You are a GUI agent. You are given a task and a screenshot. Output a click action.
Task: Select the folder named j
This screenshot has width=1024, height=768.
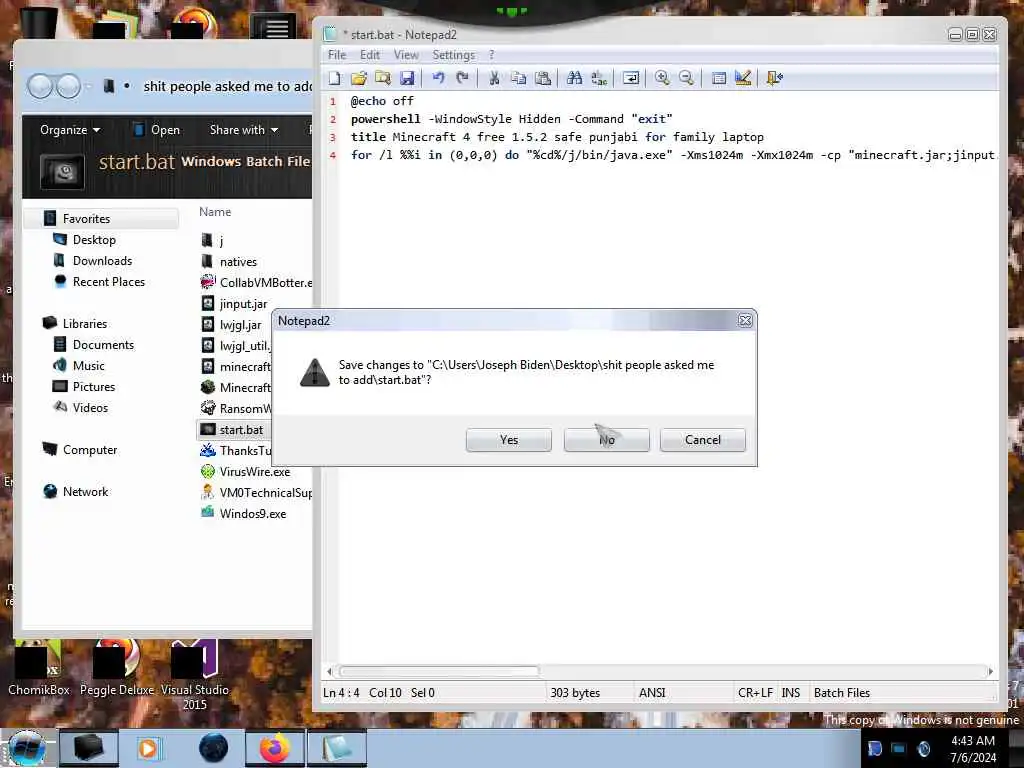tap(221, 240)
